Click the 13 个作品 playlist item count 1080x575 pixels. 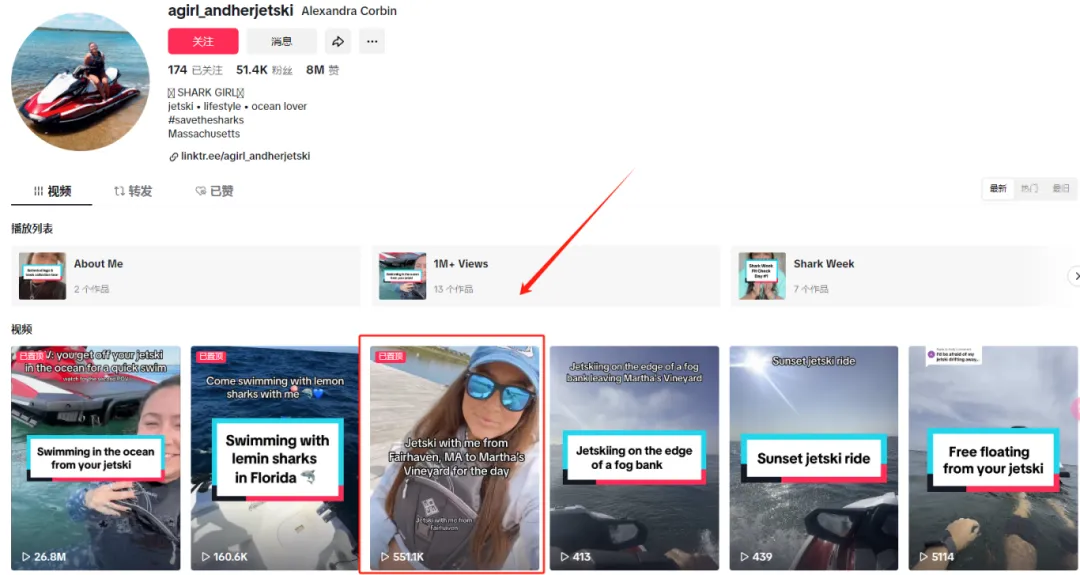tap(453, 289)
